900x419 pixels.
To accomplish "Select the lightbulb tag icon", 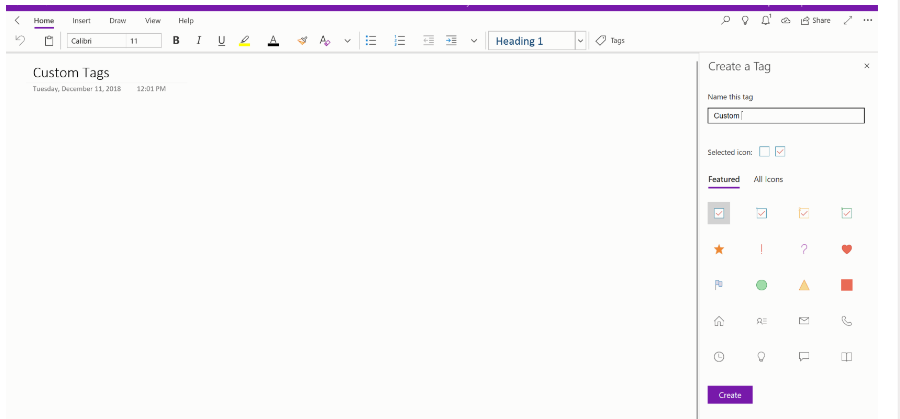I will [761, 356].
